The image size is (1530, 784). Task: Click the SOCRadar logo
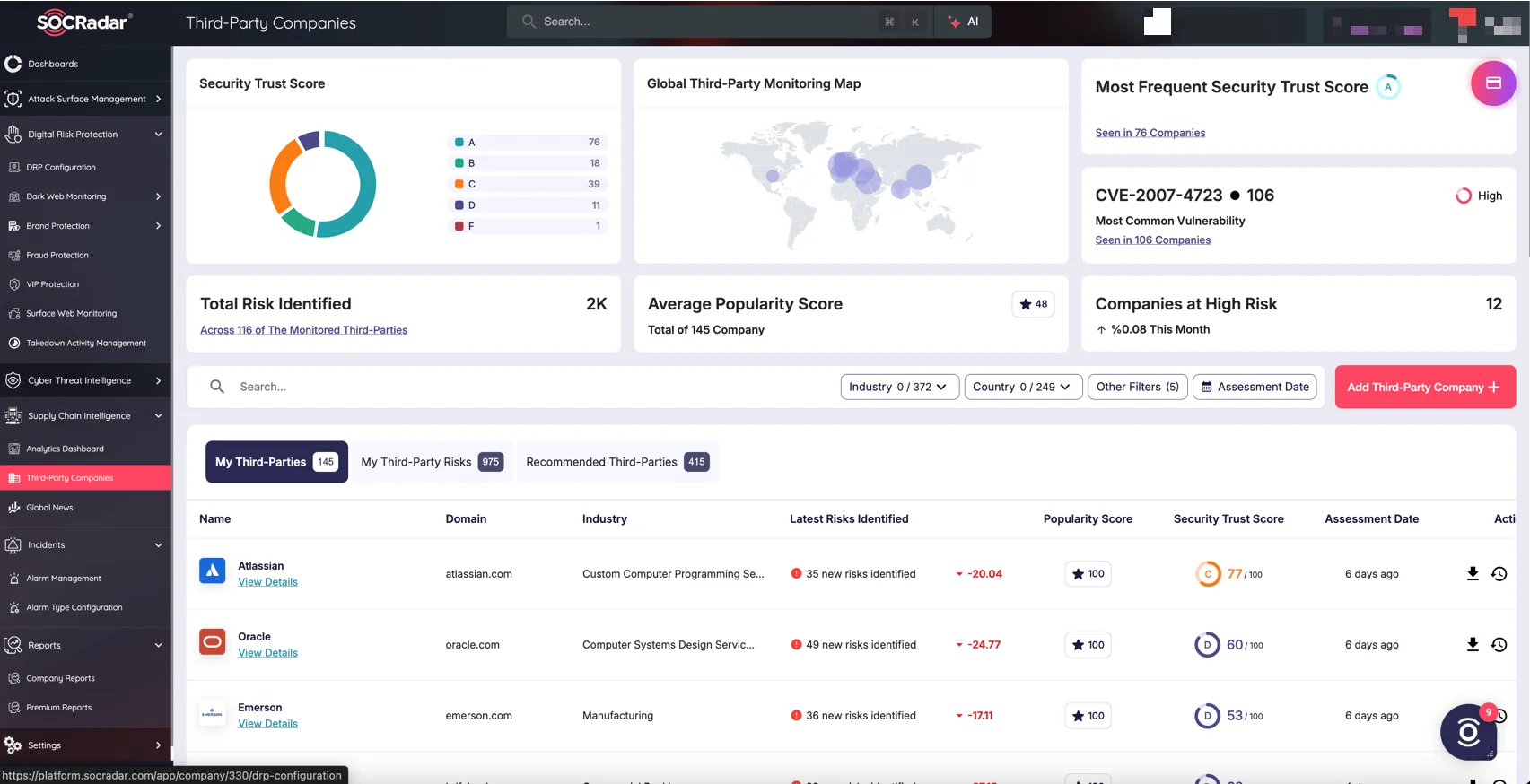83,22
